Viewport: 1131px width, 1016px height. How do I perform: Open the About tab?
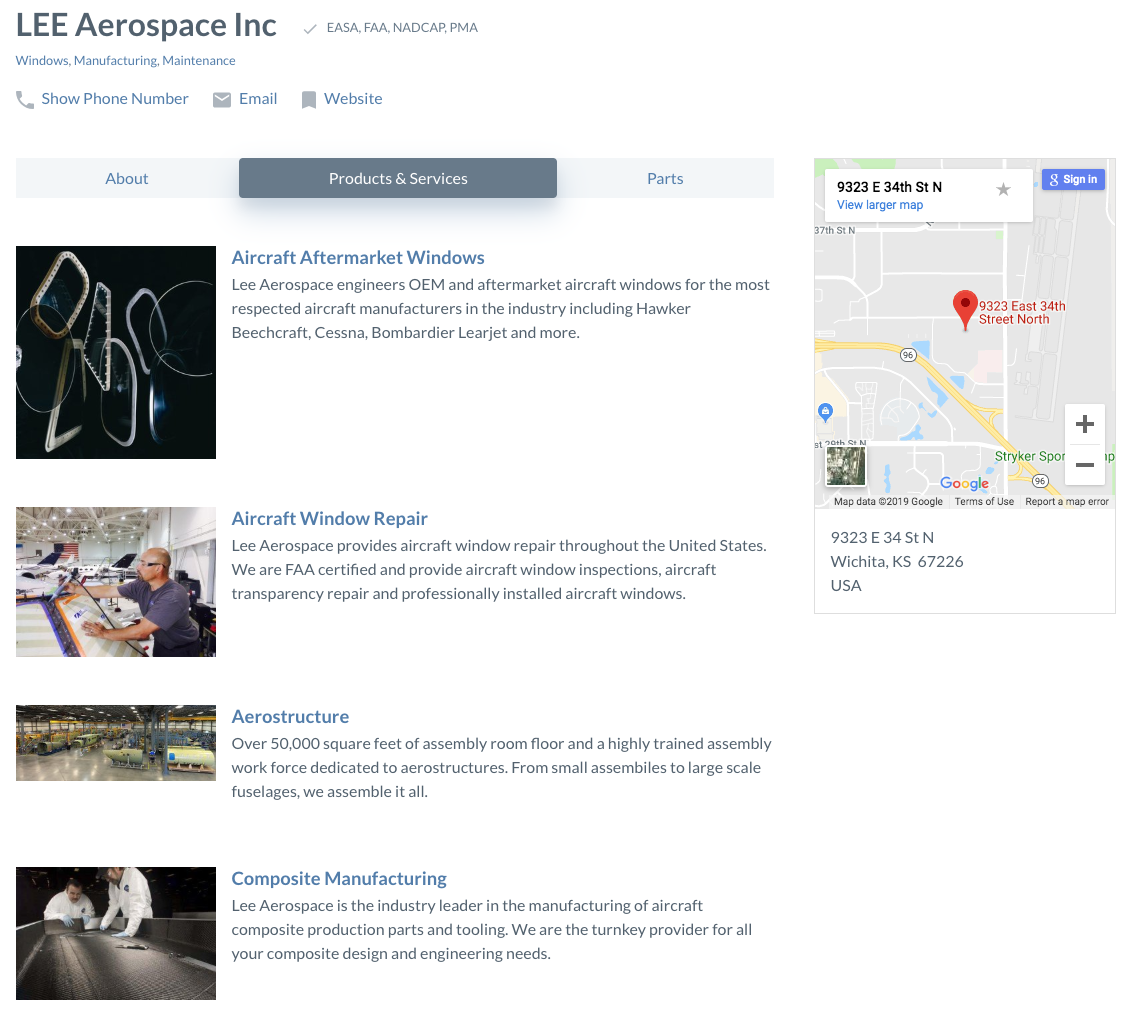point(127,178)
